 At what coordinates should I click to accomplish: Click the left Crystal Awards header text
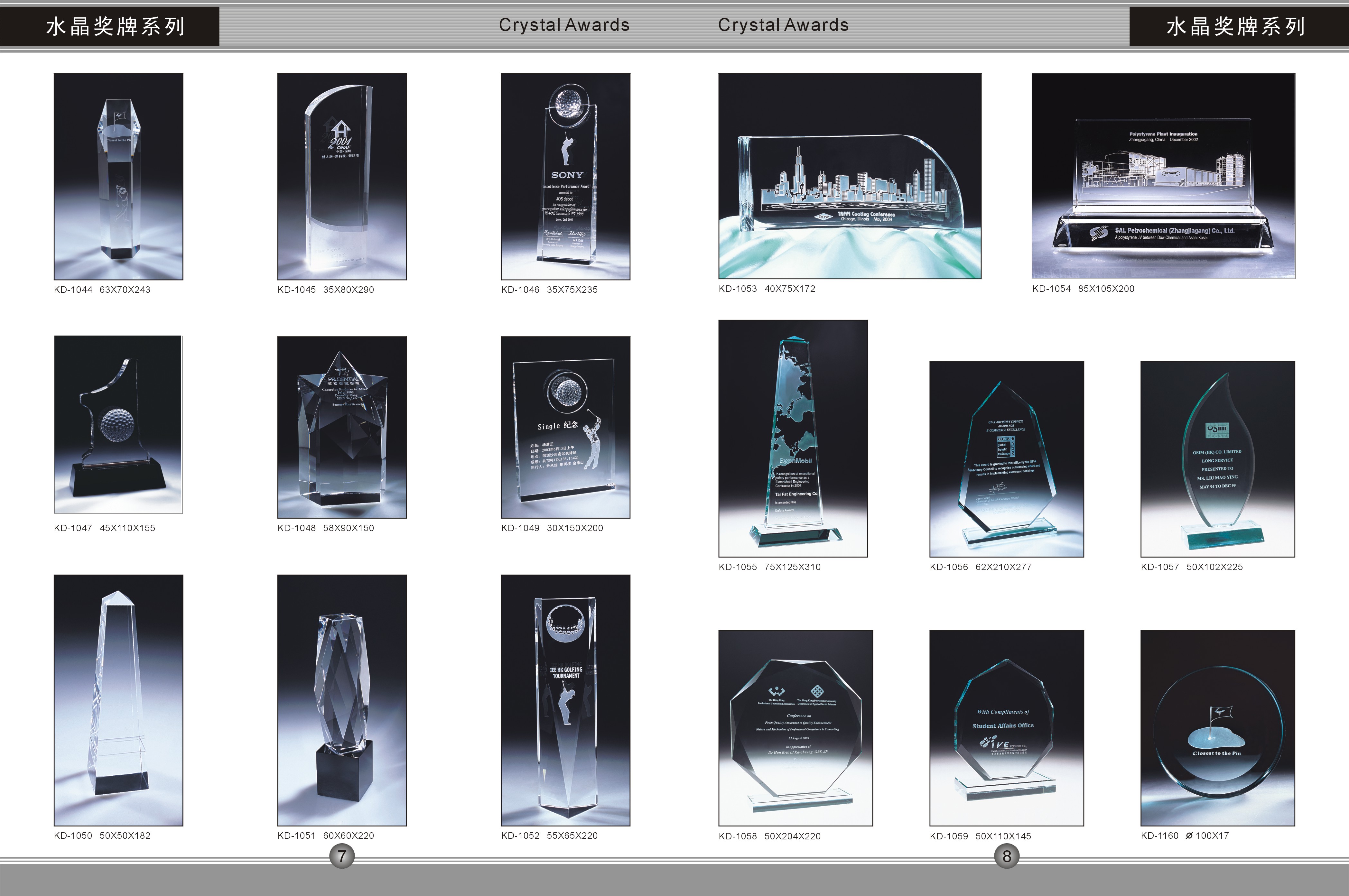(x=563, y=25)
